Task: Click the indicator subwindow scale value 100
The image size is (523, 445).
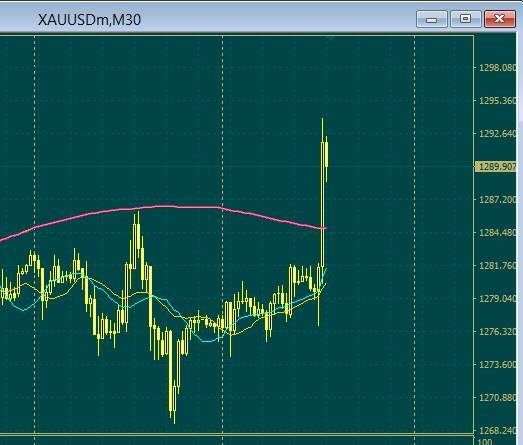Action: [x=486, y=442]
